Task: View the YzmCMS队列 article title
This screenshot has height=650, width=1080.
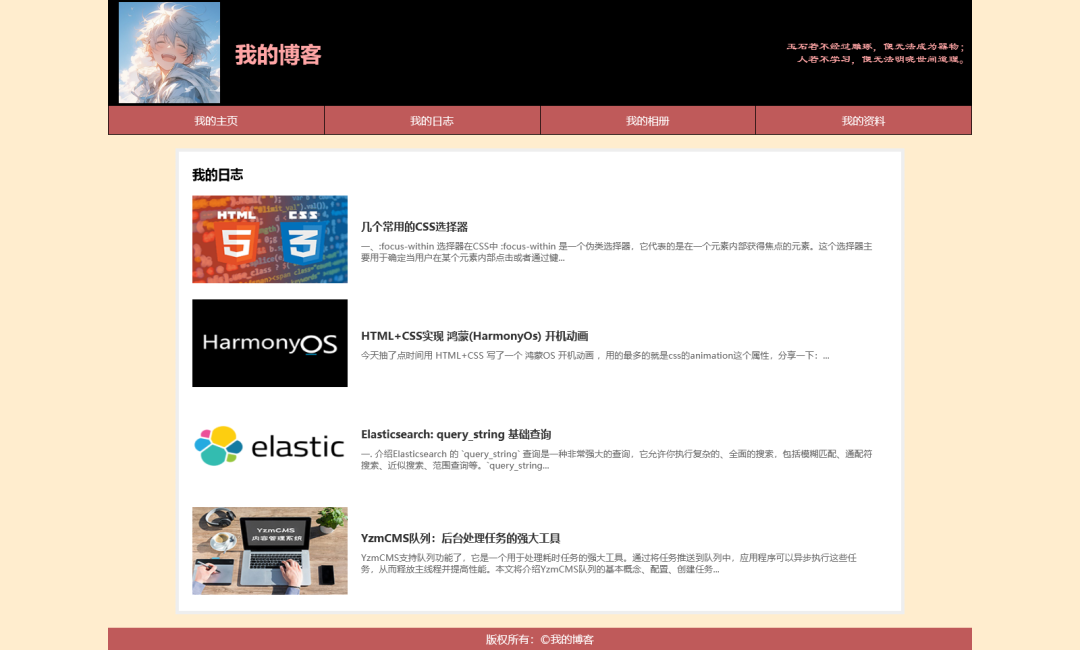Action: click(x=460, y=538)
